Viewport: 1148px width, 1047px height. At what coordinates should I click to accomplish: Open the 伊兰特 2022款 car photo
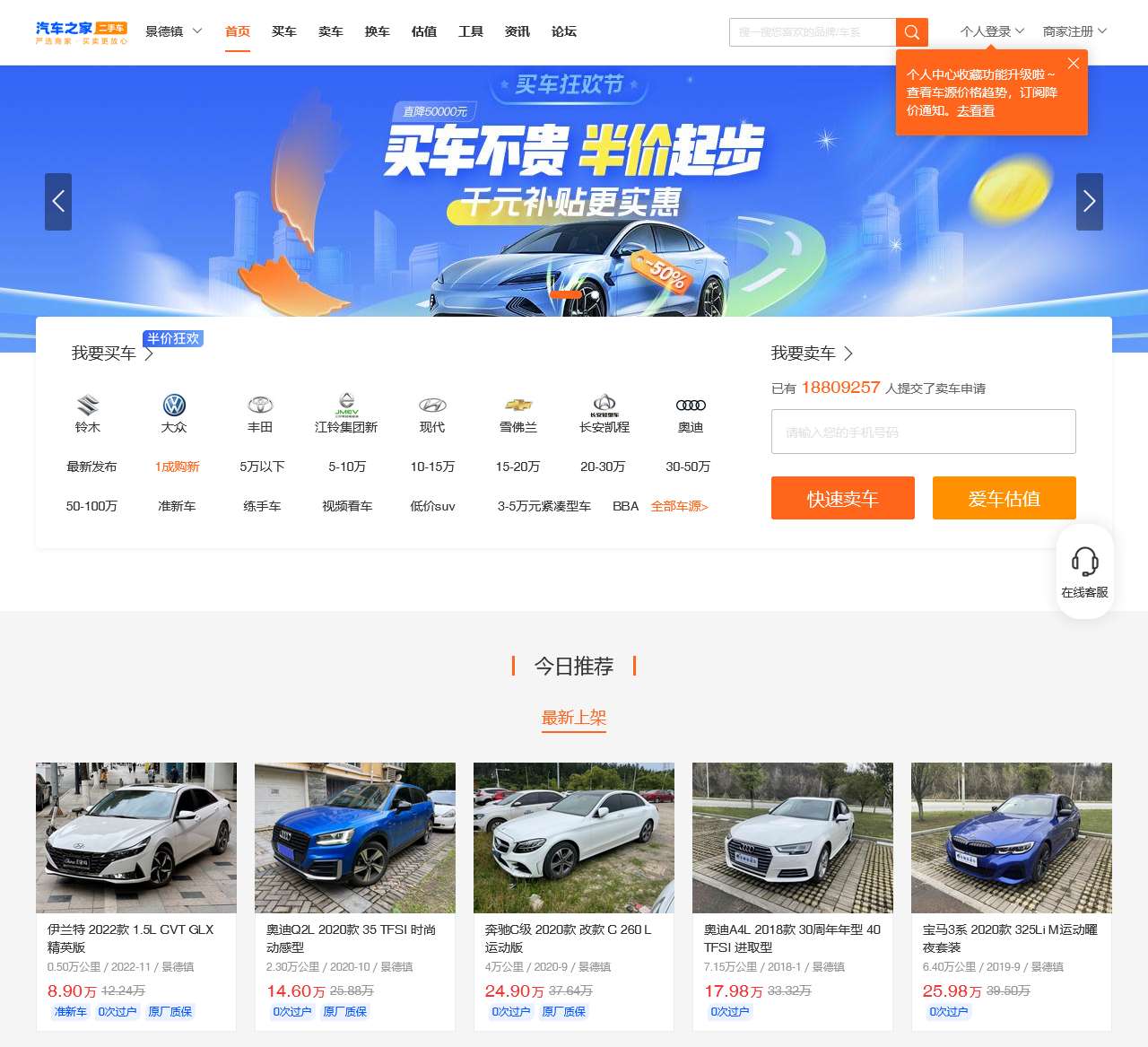point(136,838)
